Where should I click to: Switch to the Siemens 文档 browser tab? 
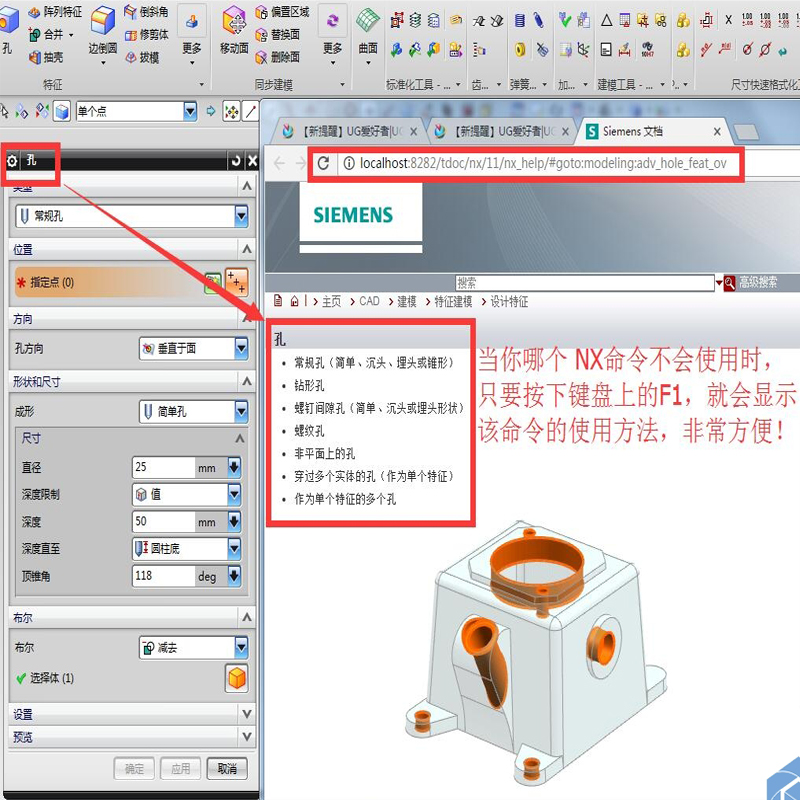pyautogui.click(x=653, y=132)
